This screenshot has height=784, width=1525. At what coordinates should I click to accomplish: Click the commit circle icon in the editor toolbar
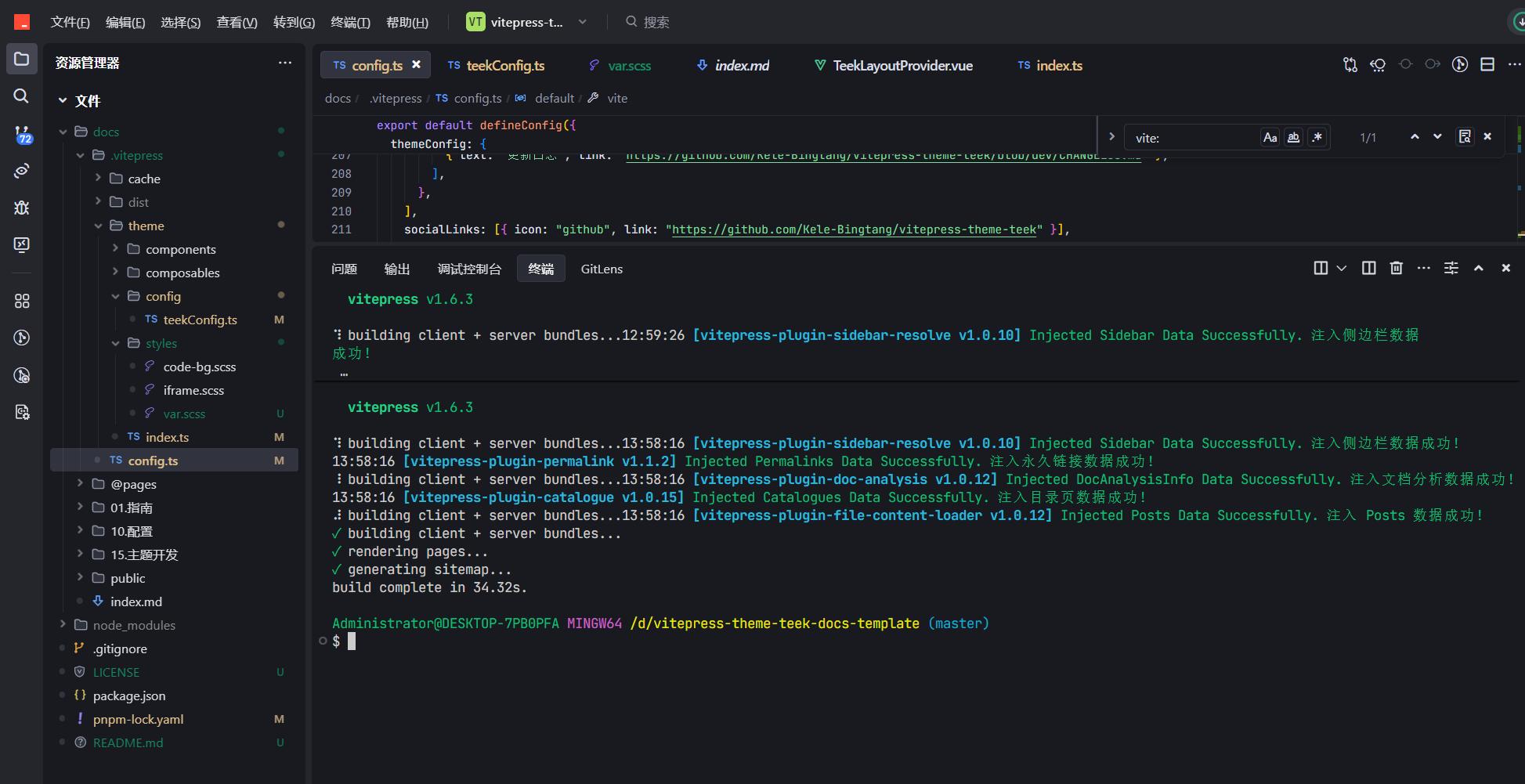[1405, 65]
